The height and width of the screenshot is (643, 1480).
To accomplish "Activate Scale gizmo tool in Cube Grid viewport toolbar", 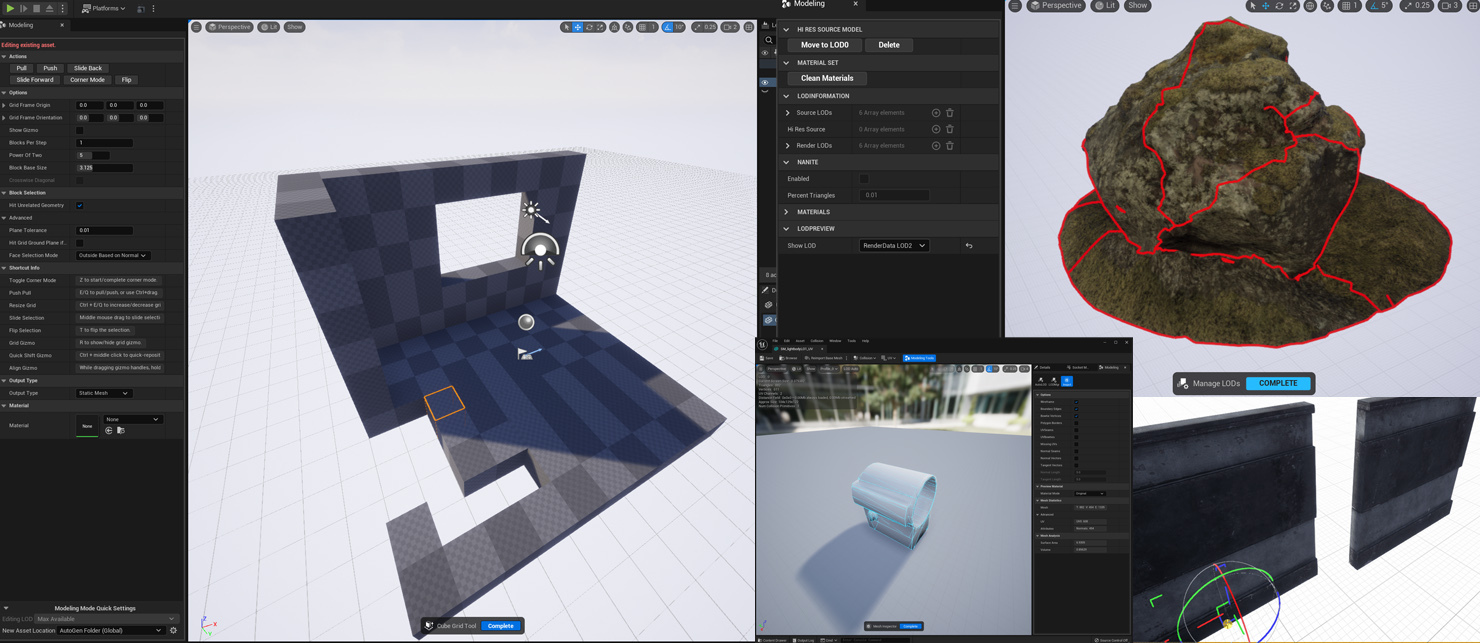I will pyautogui.click(x=601, y=27).
